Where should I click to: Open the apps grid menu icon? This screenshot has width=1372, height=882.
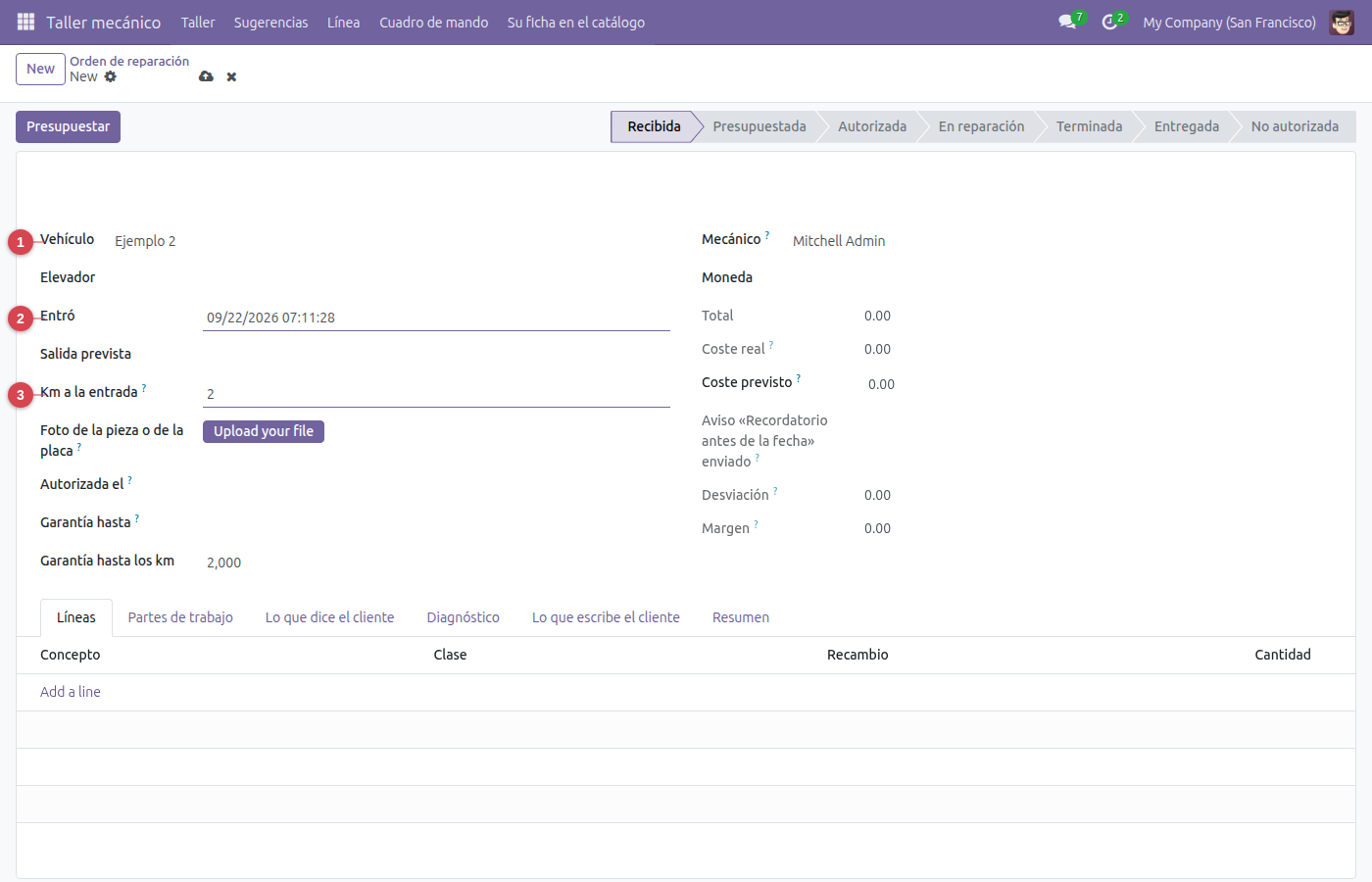coord(25,22)
